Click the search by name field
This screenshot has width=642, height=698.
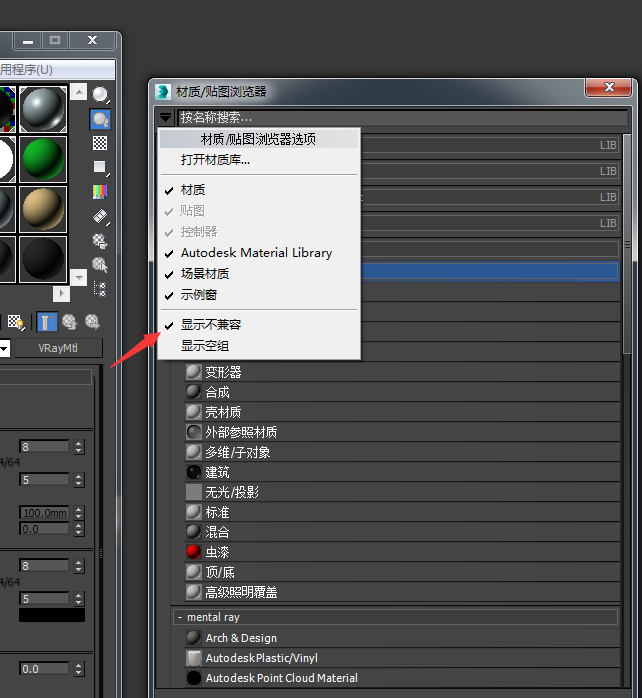(403, 118)
